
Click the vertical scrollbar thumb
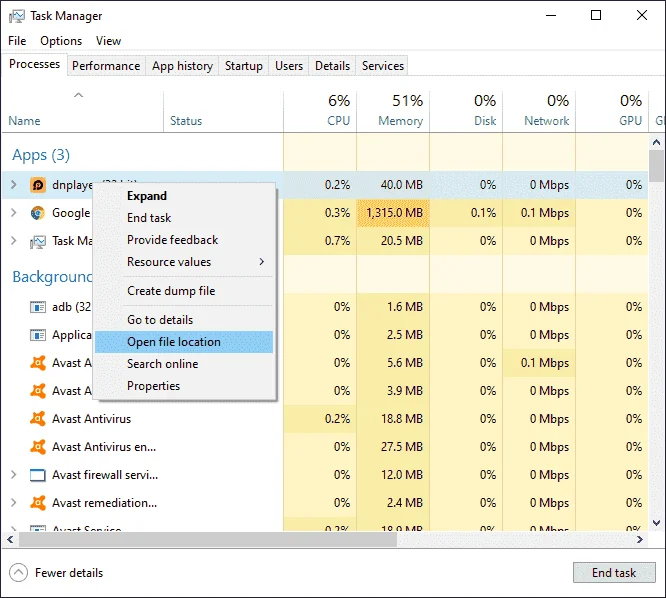click(657, 166)
